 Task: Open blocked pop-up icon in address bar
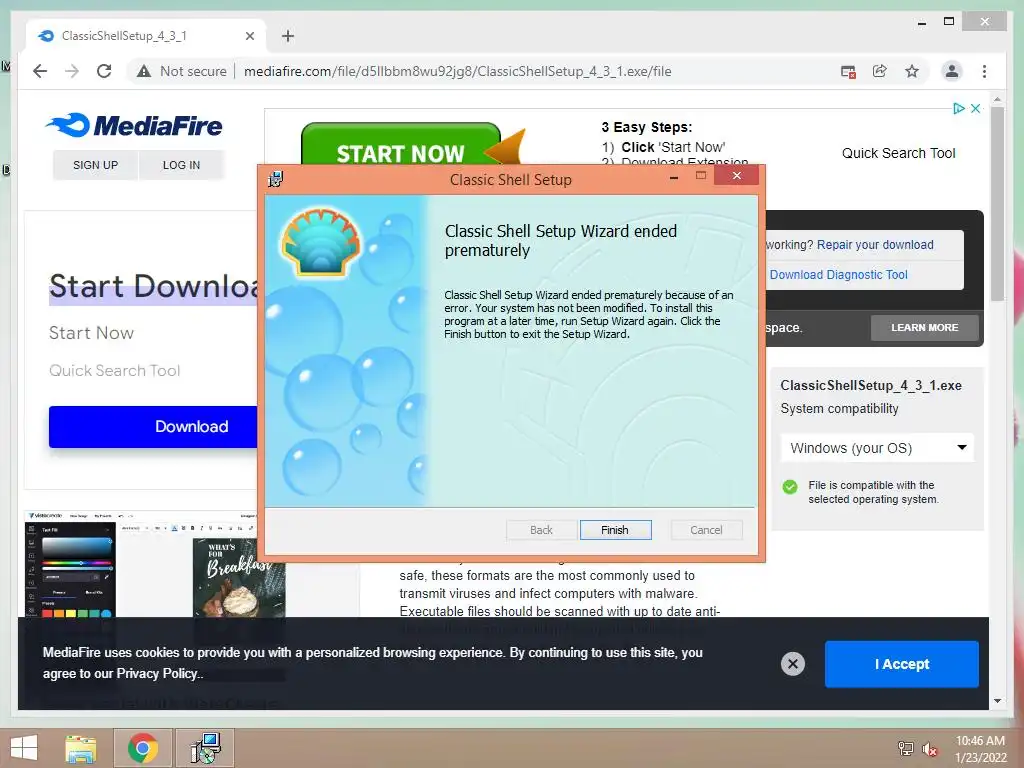pos(848,72)
